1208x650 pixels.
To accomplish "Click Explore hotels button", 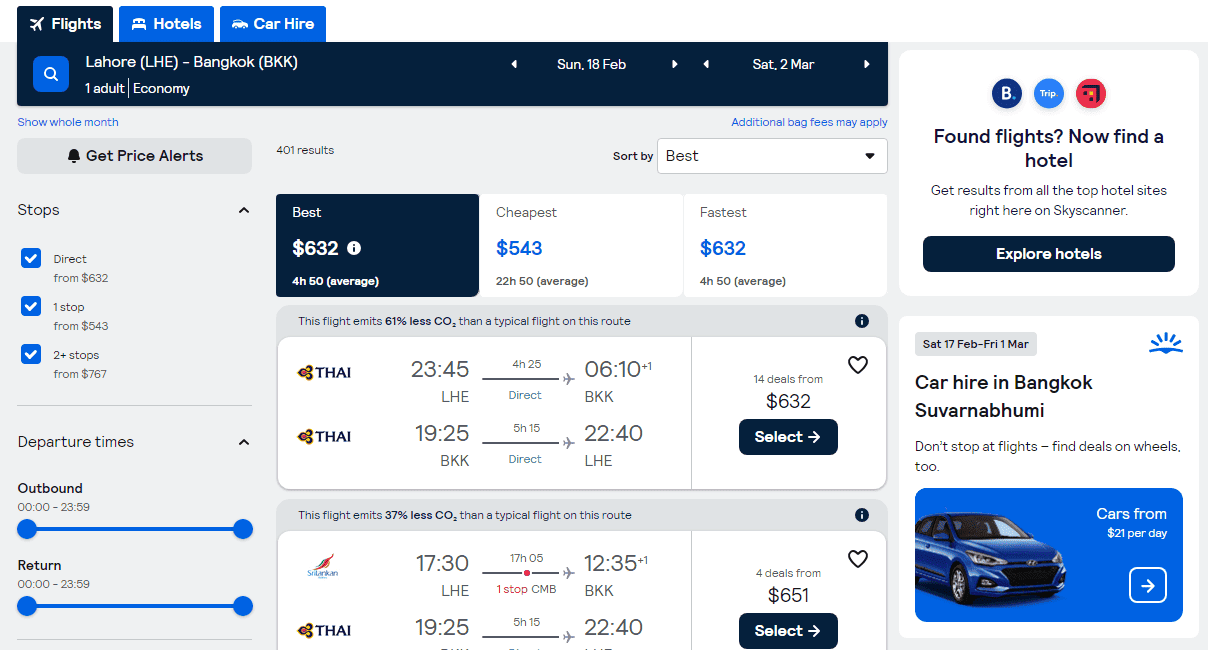I will coord(1049,254).
